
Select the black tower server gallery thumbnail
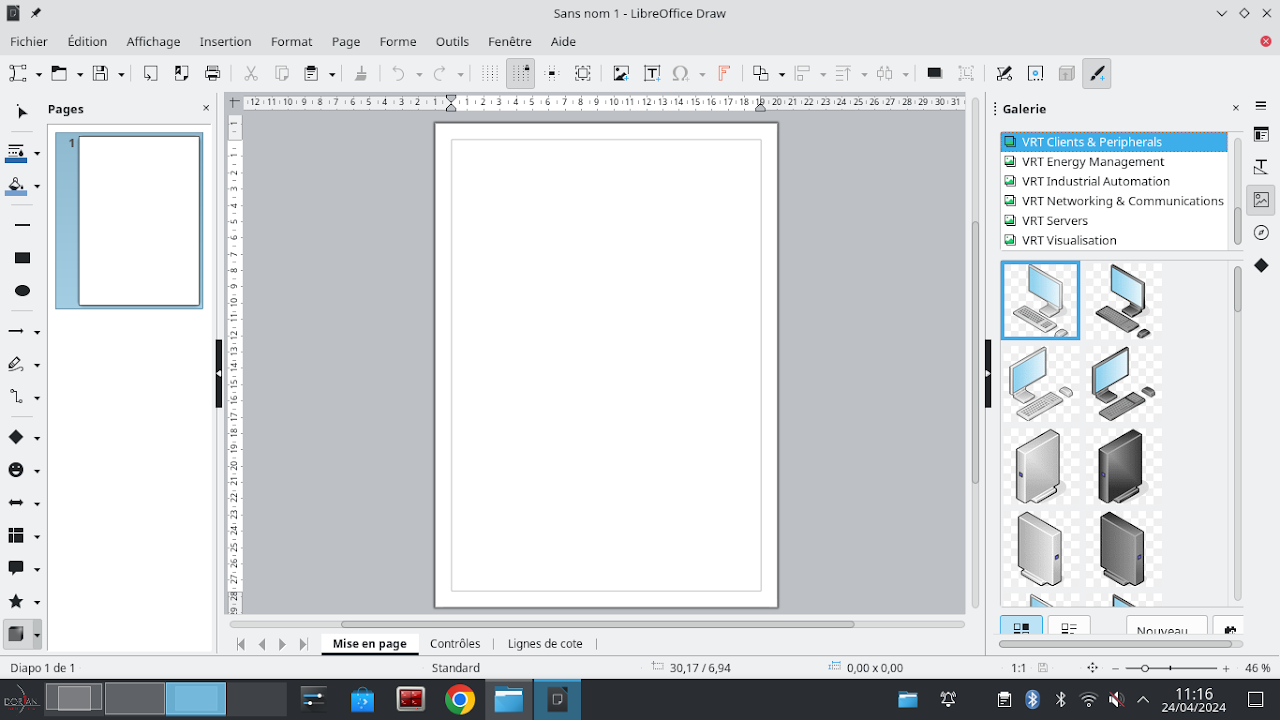1121,467
